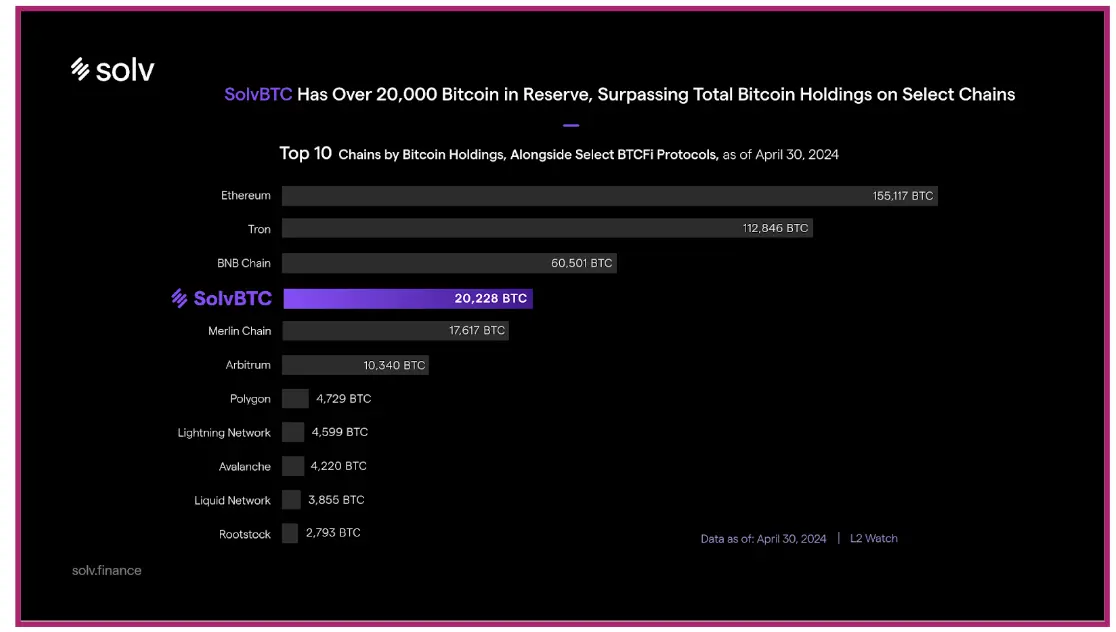Click the Ethereum 155,117 BTC bar
This screenshot has width=1116, height=632.
point(609,196)
